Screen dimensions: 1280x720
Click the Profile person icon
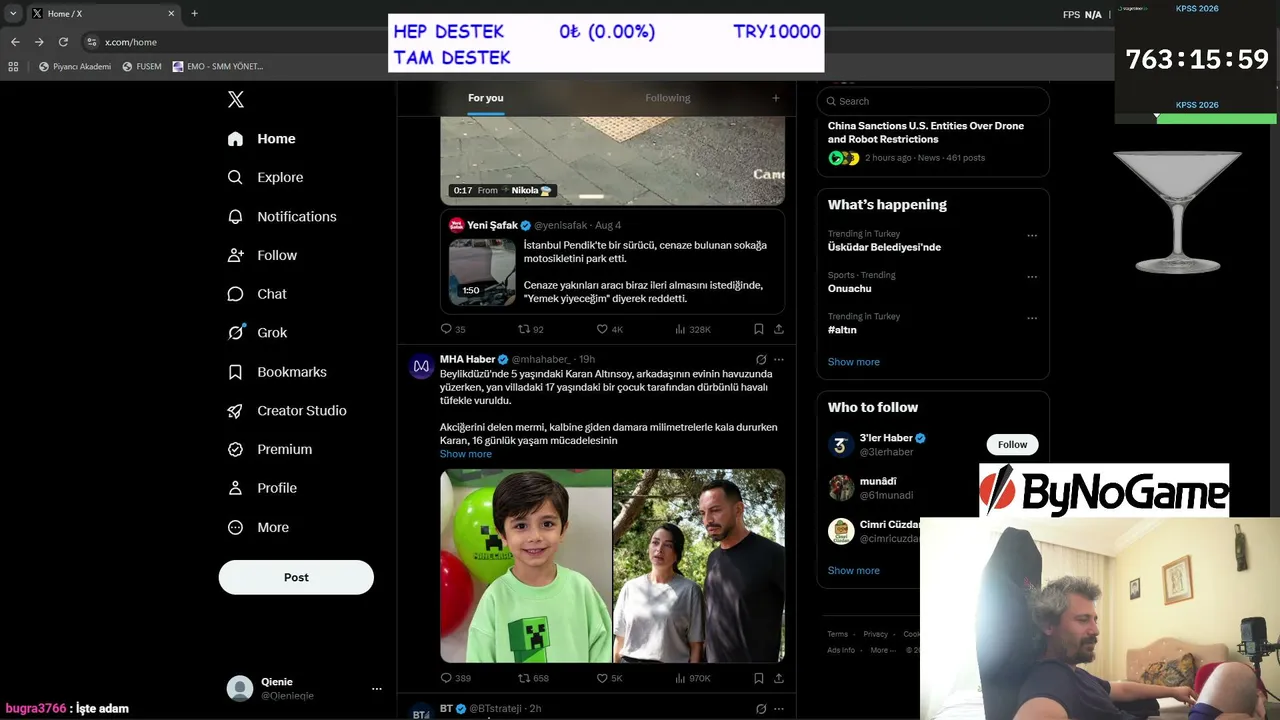coord(235,488)
